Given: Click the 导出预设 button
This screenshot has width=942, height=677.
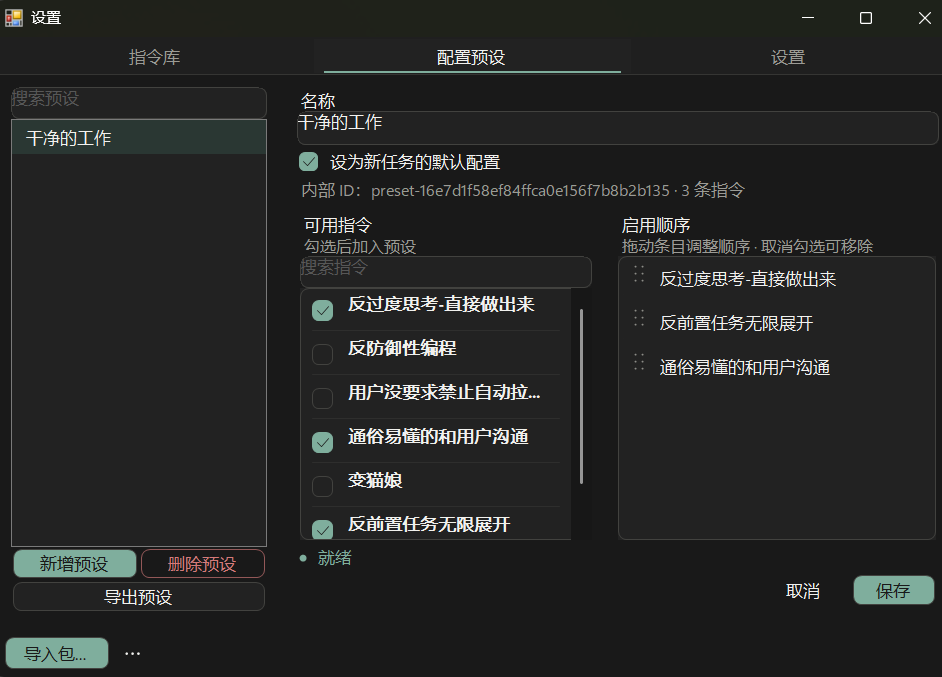Looking at the screenshot, I should (x=139, y=597).
